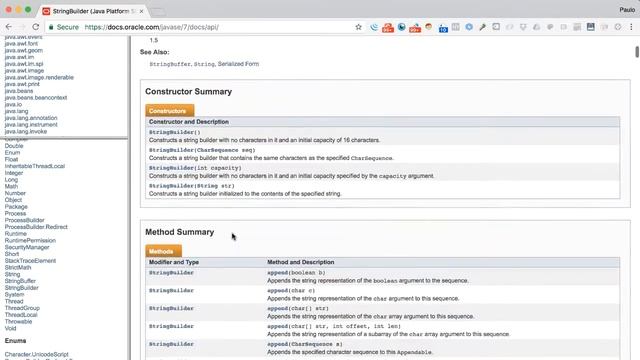Open the StringBuilder(CharSequence seq) constructor link
This screenshot has height=360, width=640.
pyautogui.click(x=202, y=150)
